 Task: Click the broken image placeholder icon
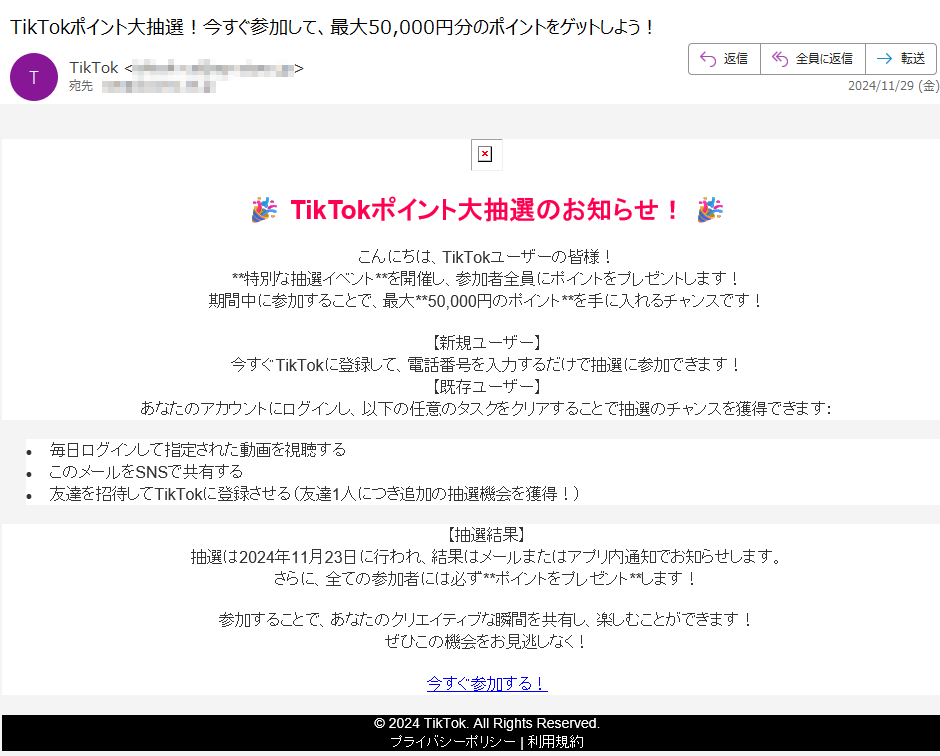(486, 155)
